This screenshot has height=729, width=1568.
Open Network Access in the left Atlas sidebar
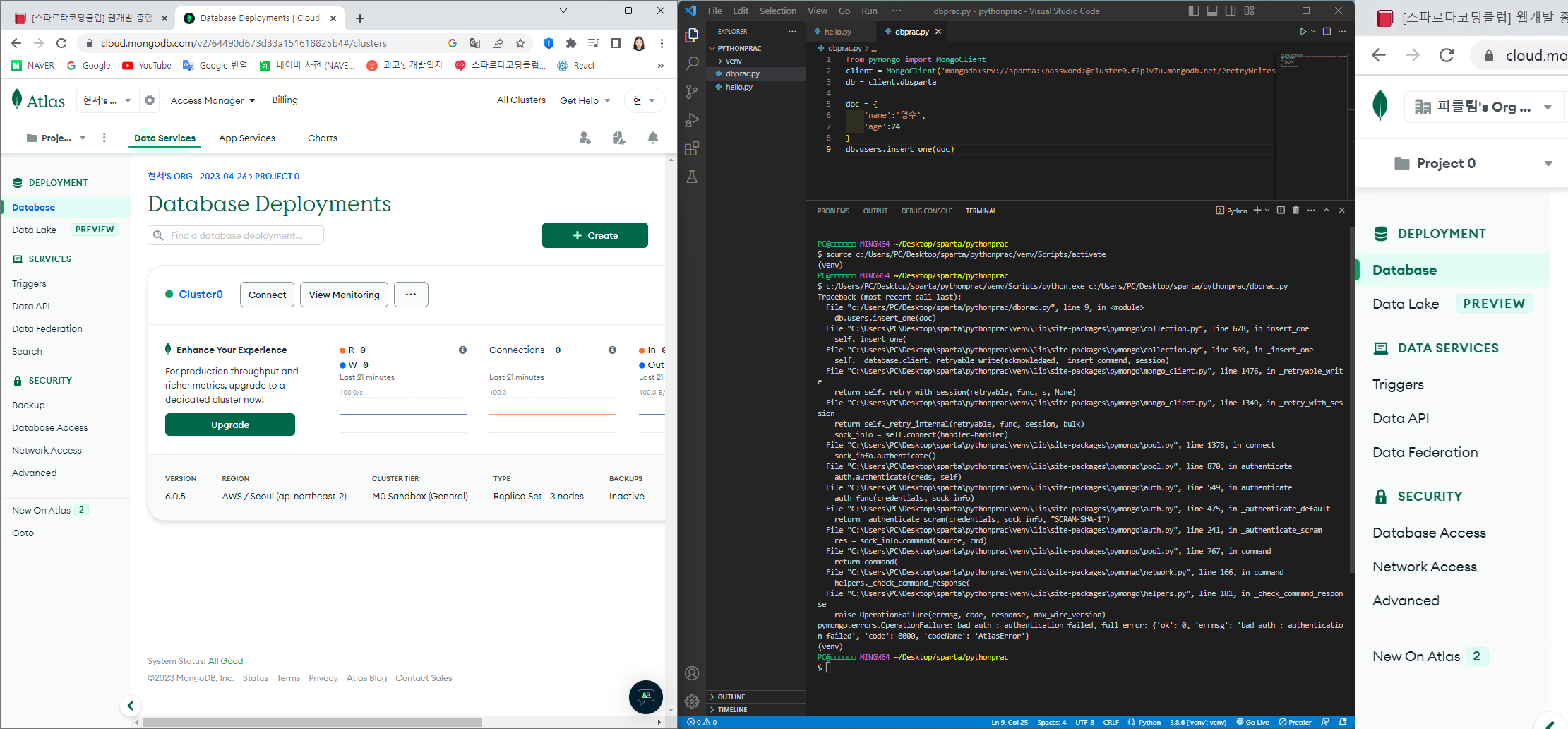point(47,450)
